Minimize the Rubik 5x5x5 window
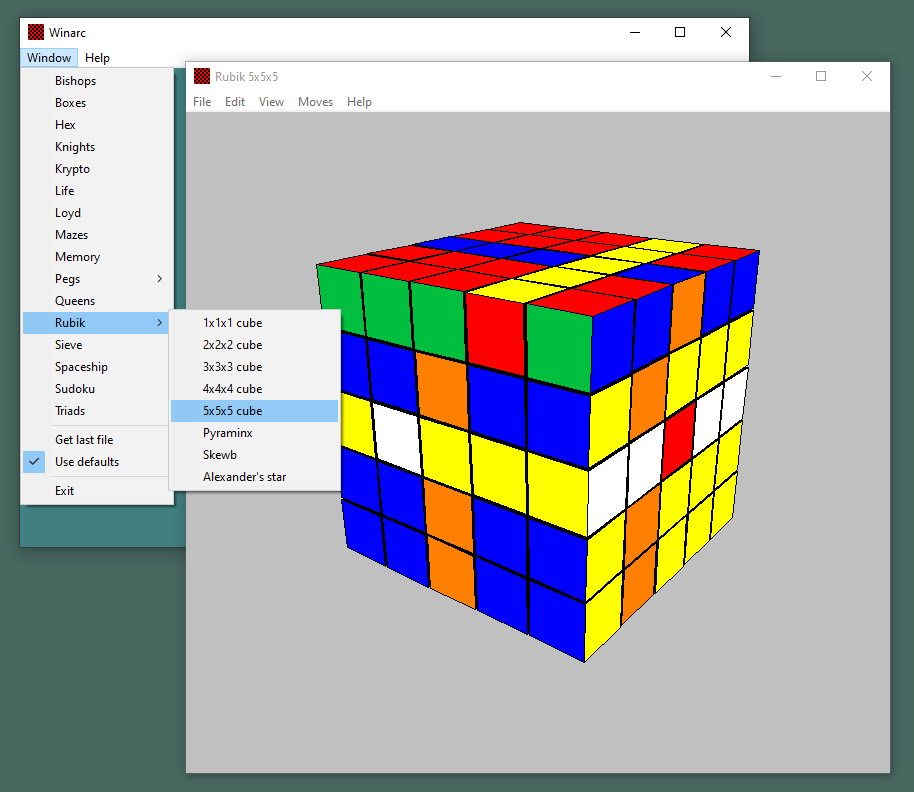 (x=776, y=76)
